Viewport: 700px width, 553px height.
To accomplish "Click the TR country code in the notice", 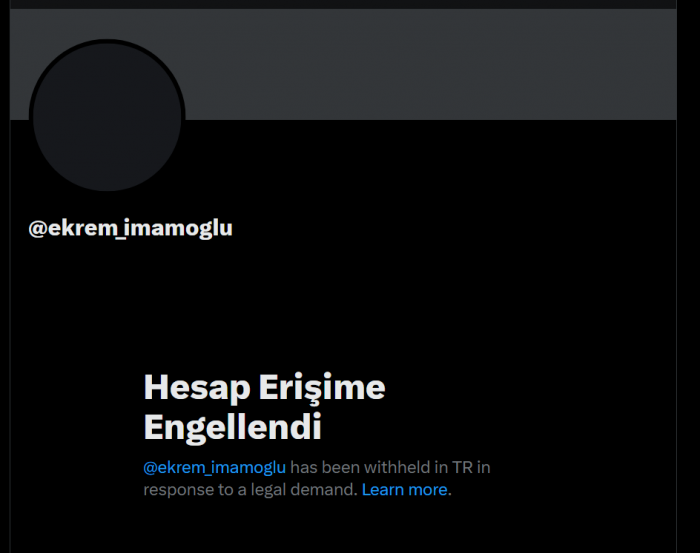I will tap(462, 467).
